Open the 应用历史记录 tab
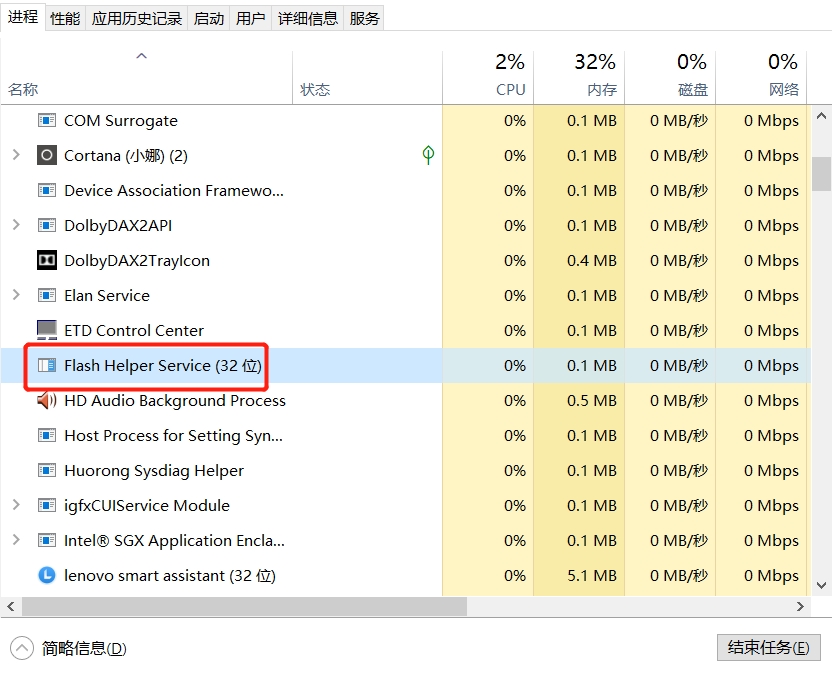Image resolution: width=832 pixels, height=678 pixels. click(136, 19)
